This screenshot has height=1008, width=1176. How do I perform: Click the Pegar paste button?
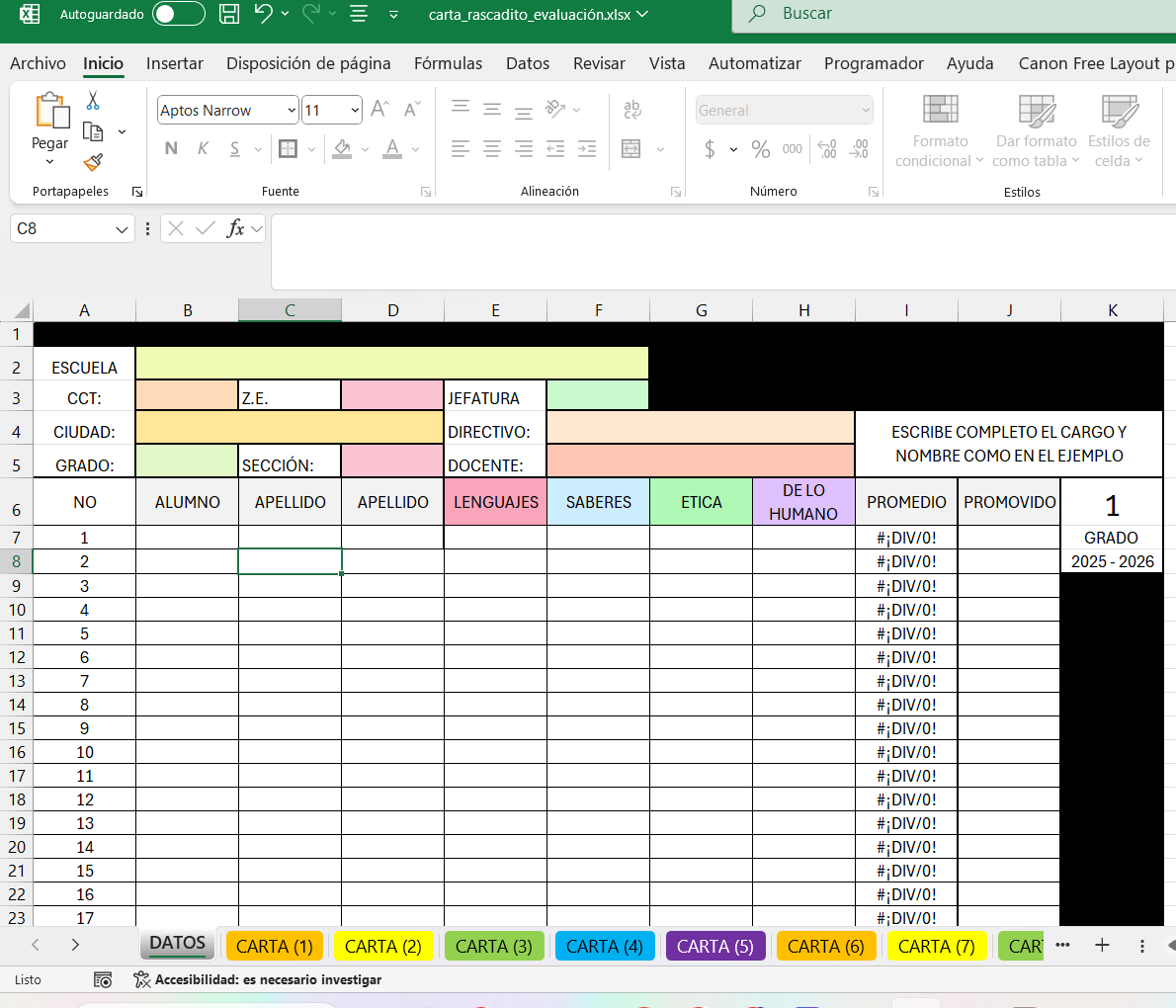point(50,128)
